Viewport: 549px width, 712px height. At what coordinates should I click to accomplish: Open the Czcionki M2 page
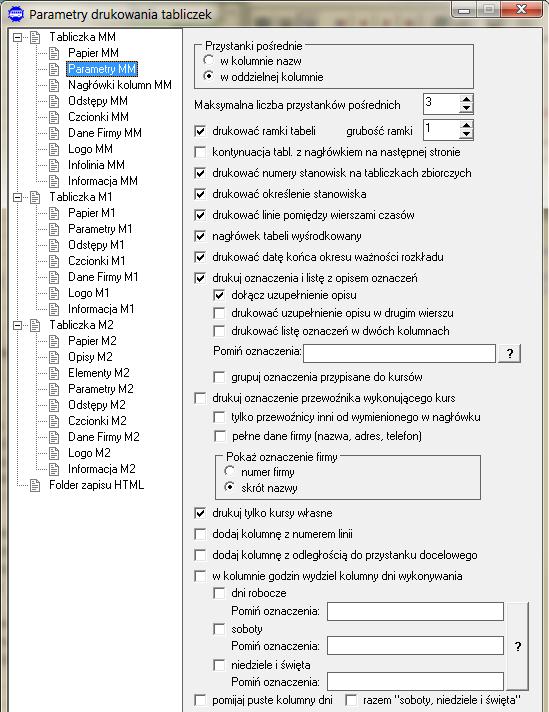(x=97, y=421)
